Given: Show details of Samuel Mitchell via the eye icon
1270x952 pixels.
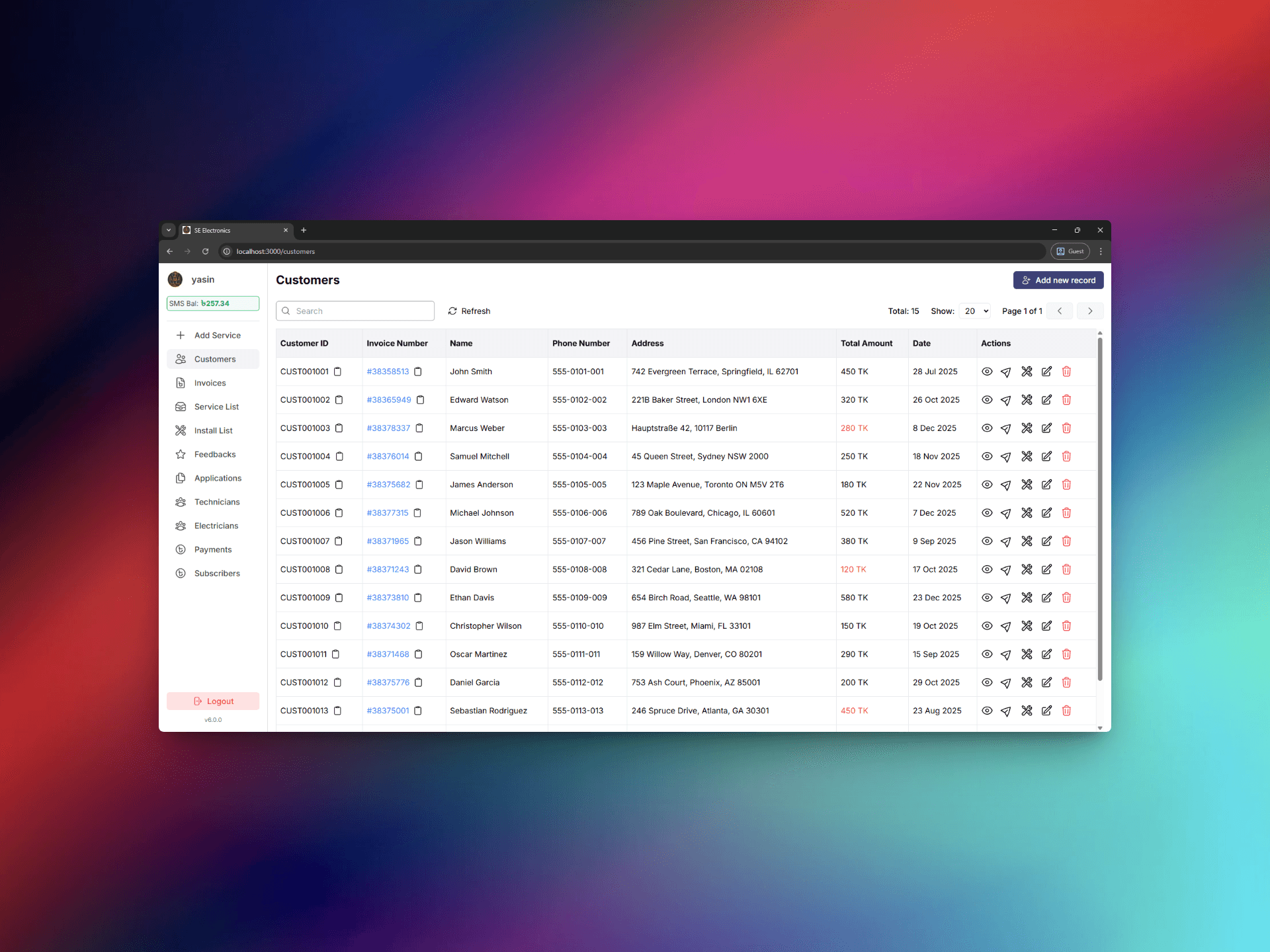Looking at the screenshot, I should [x=987, y=456].
